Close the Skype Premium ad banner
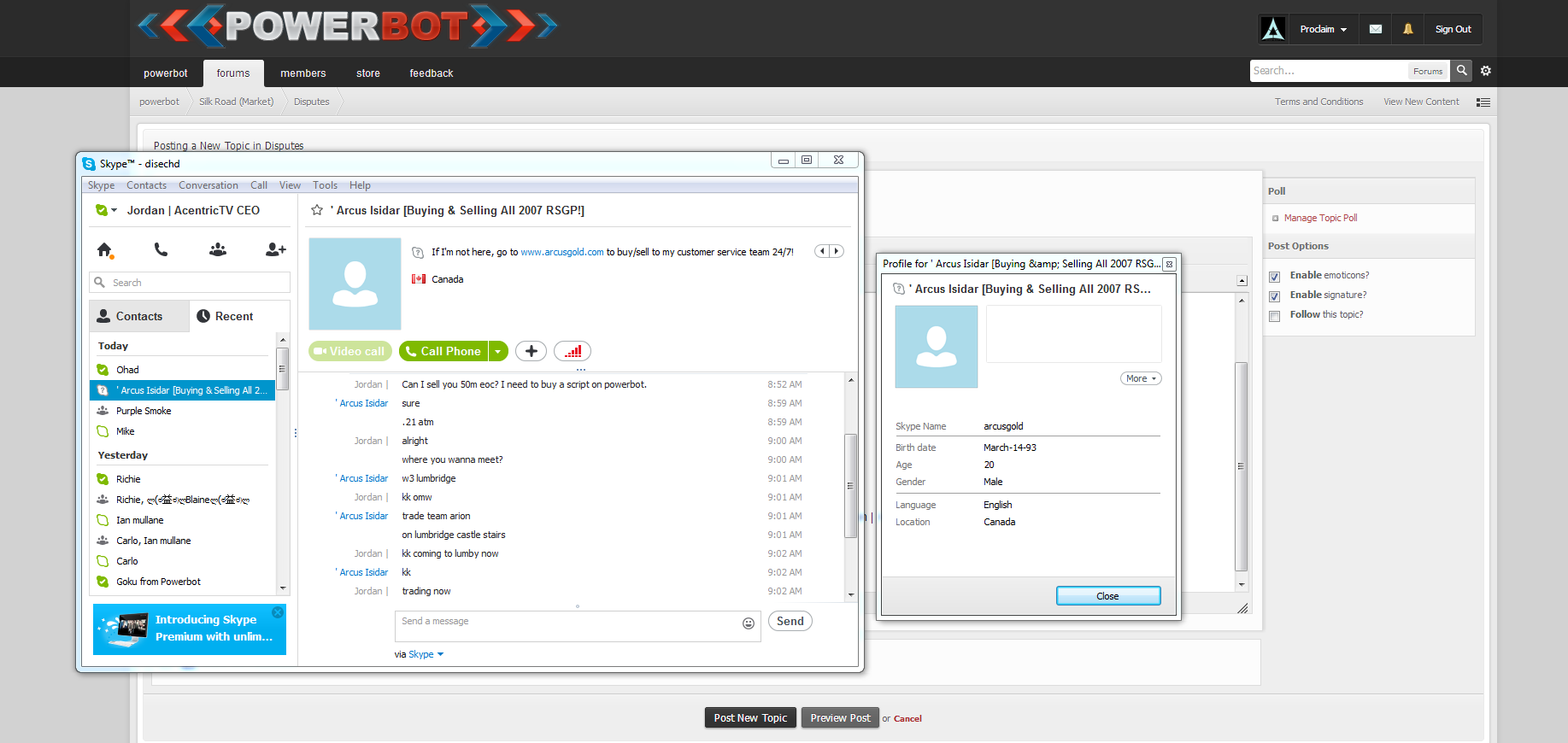 pos(278,612)
